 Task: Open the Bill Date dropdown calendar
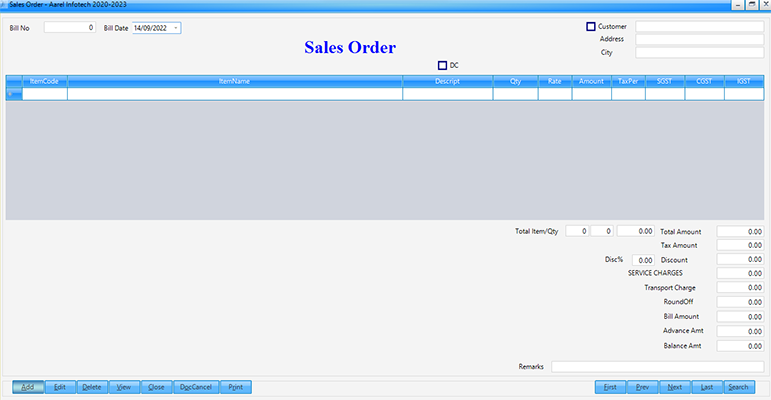click(x=177, y=28)
